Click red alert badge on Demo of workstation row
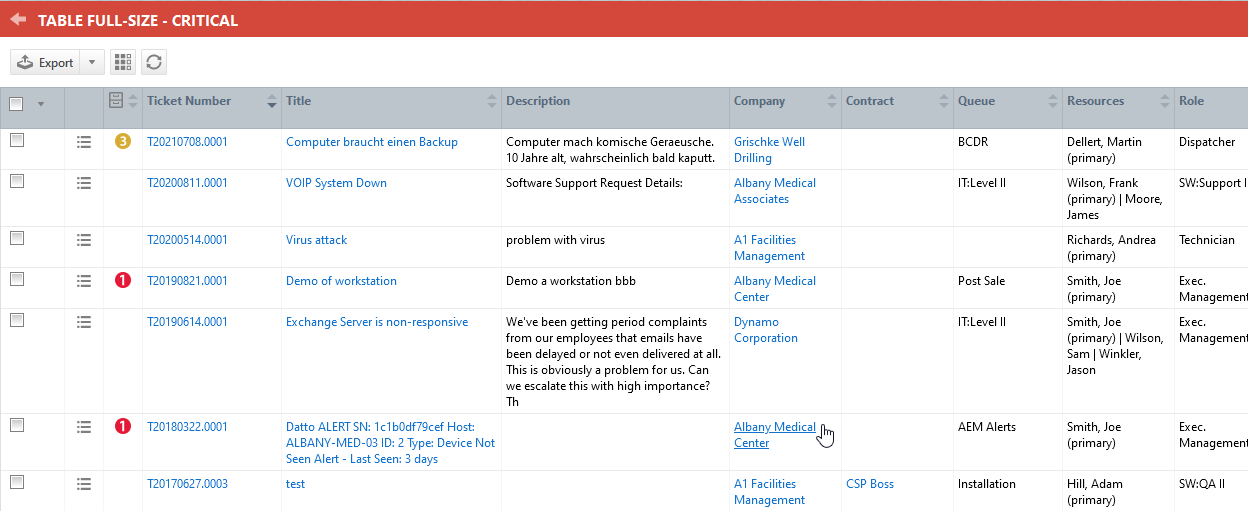Image resolution: width=1248 pixels, height=511 pixels. pos(123,281)
